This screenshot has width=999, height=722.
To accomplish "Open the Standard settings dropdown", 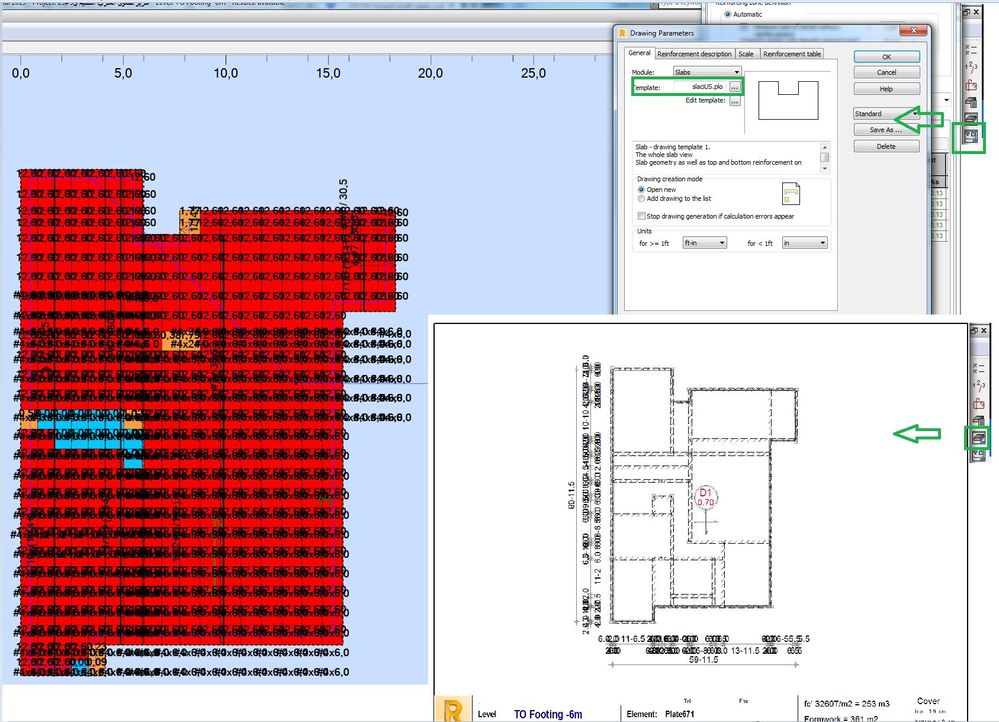I will pos(886,113).
